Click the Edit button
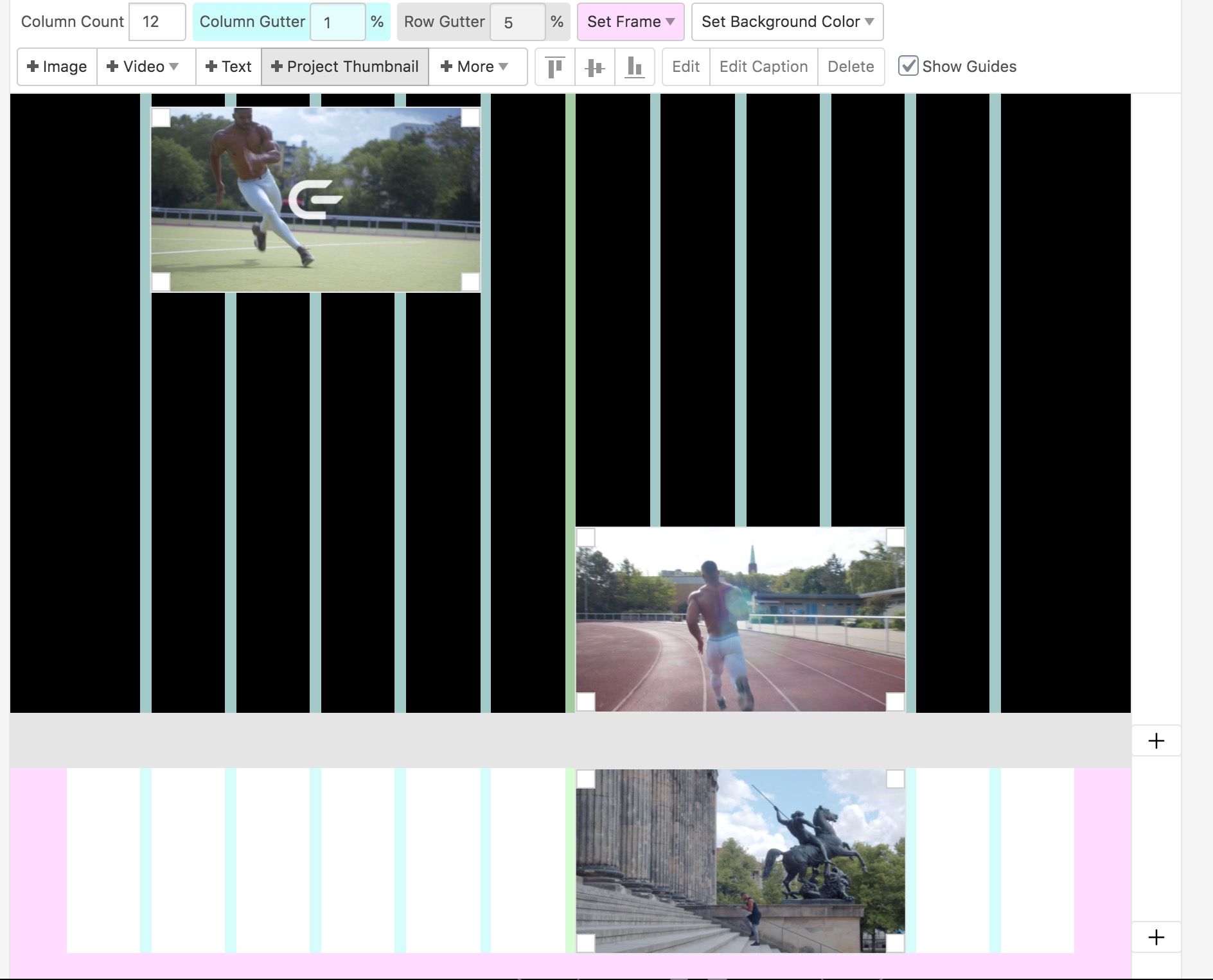Viewport: 1213px width, 980px height. point(686,67)
